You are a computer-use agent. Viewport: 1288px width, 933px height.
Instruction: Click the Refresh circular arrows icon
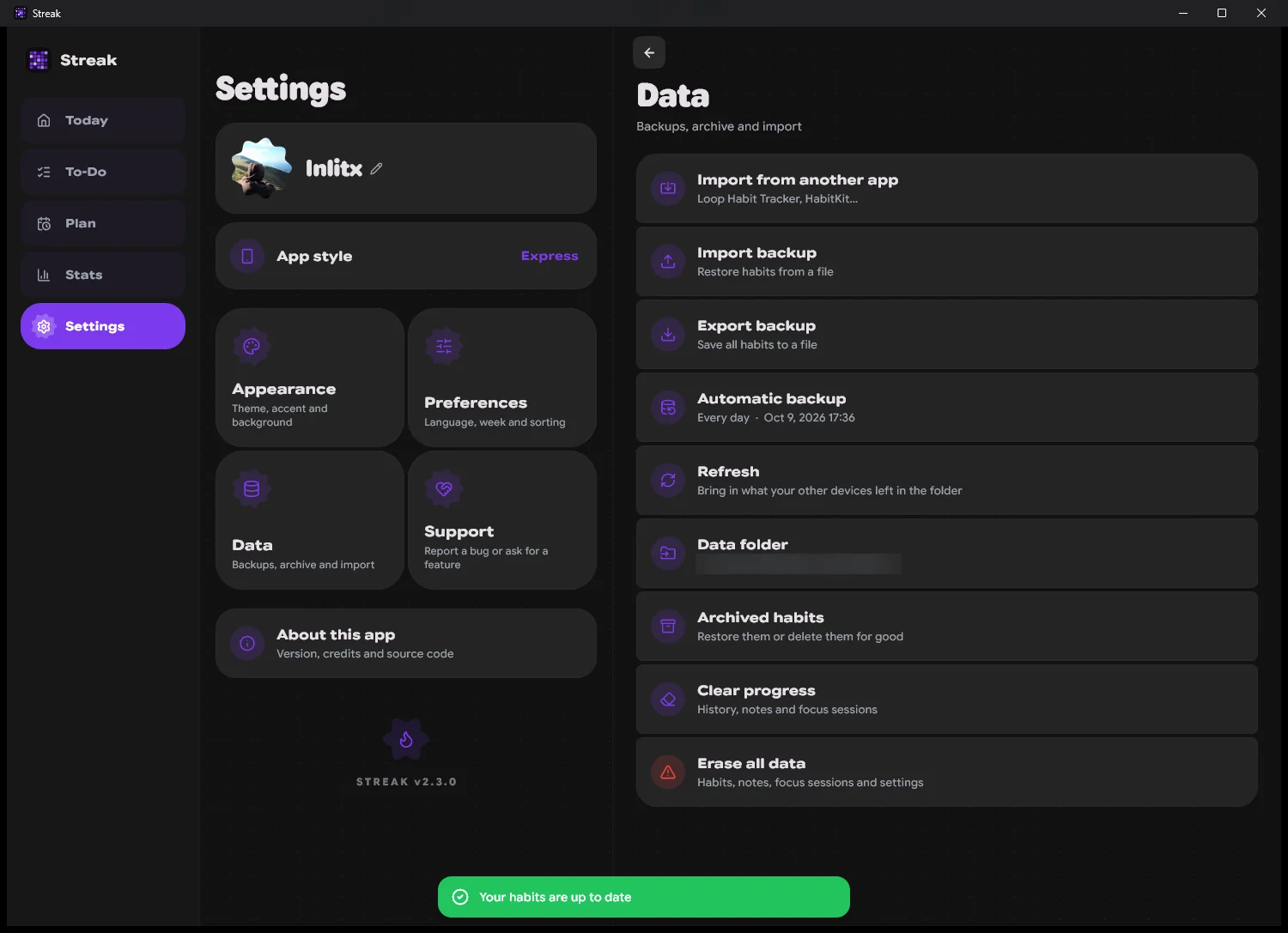tap(668, 481)
